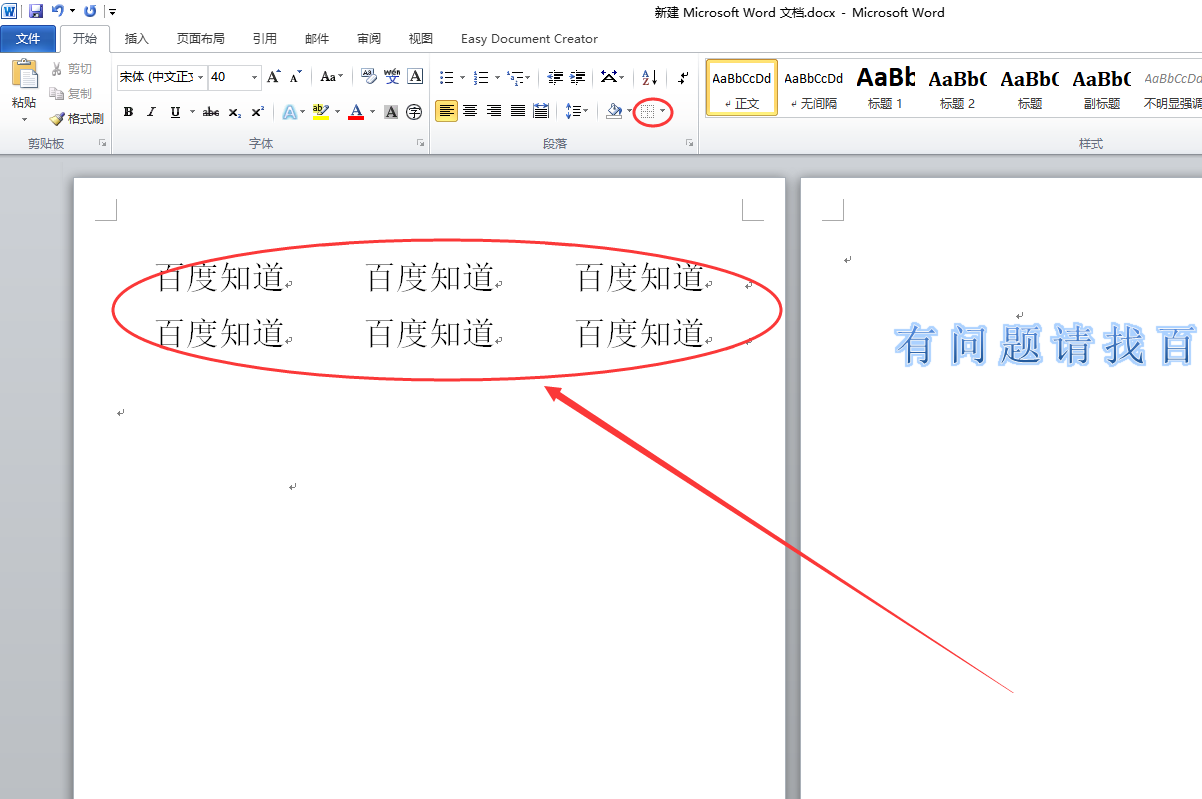Switch to the 页面布局 tab
The height and width of the screenshot is (799, 1202).
(200, 39)
